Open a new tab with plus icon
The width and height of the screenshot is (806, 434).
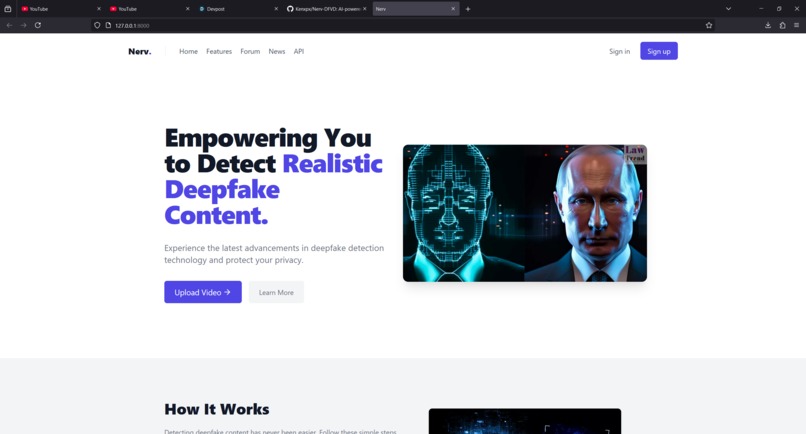[468, 9]
